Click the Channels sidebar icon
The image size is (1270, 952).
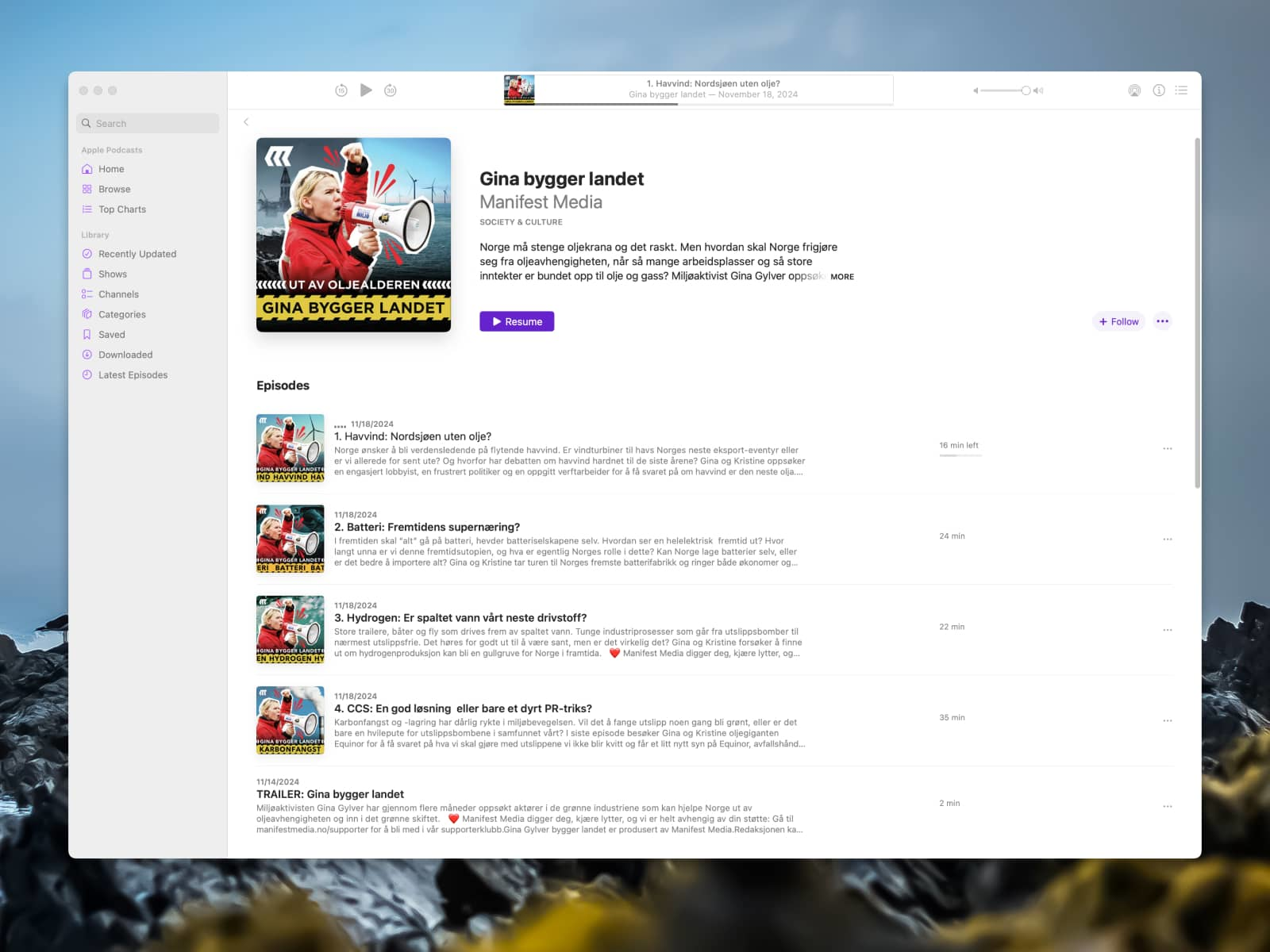point(87,294)
